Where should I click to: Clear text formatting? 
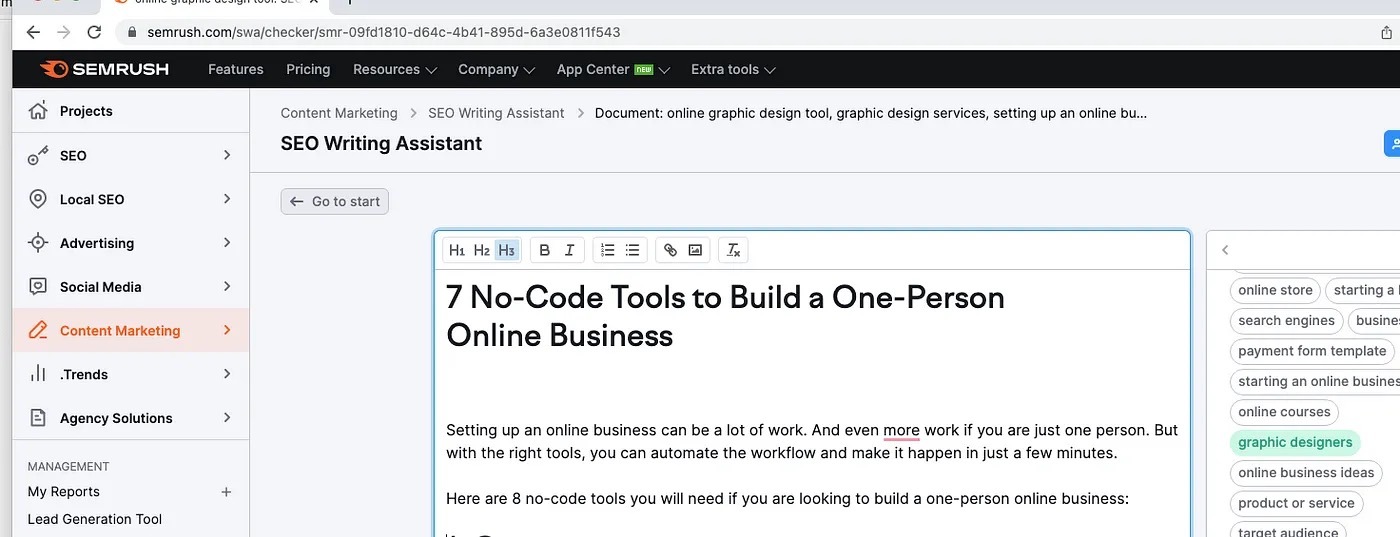[x=733, y=250]
